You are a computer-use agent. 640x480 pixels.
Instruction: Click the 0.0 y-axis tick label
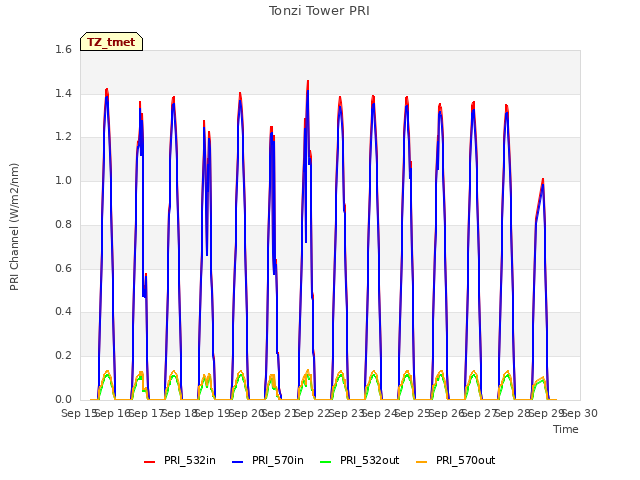(63, 399)
